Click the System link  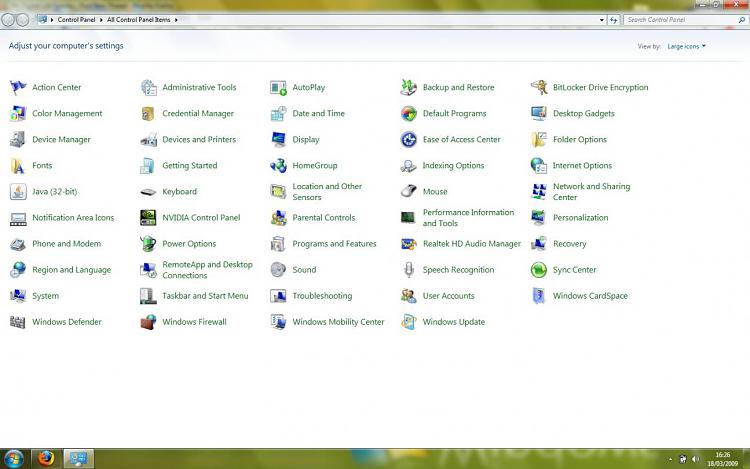[x=45, y=296]
